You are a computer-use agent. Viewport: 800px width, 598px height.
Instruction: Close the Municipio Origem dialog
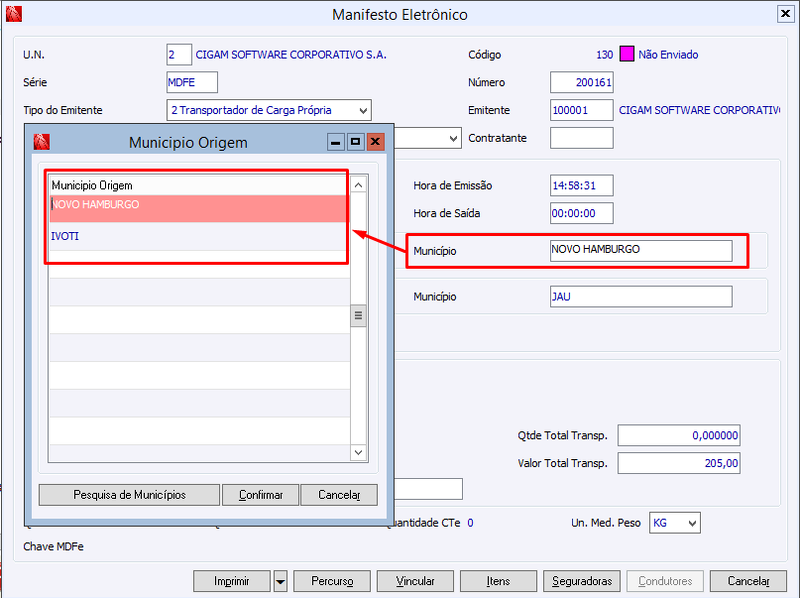(x=376, y=142)
